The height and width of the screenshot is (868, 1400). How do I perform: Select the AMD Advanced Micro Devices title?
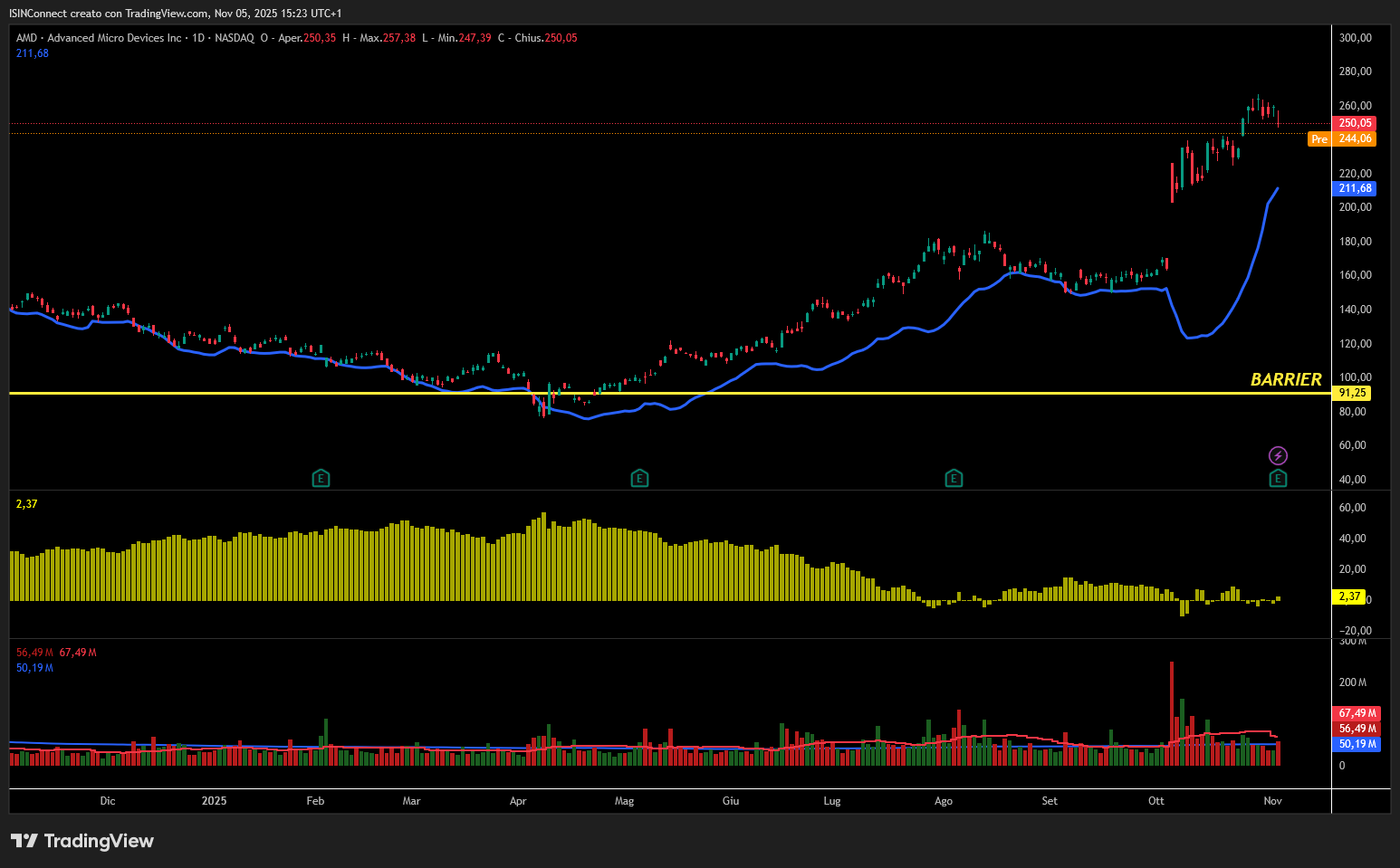pos(99,38)
